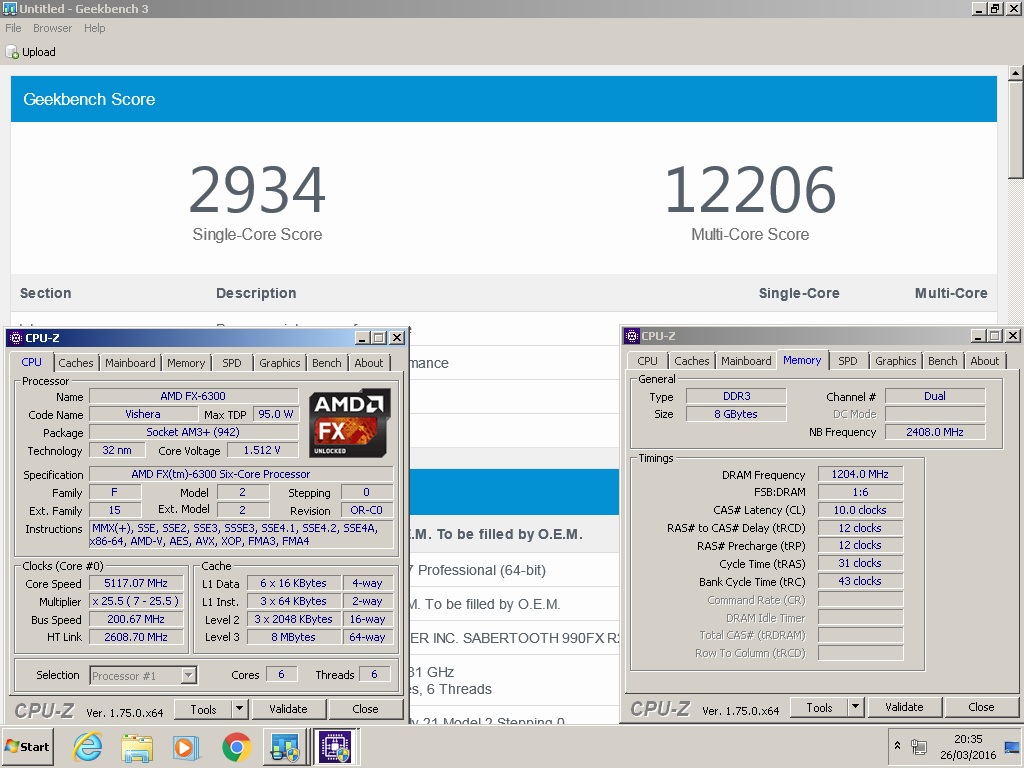Click the Multiplier value x 25.5
This screenshot has height=768, width=1024.
tap(136, 601)
